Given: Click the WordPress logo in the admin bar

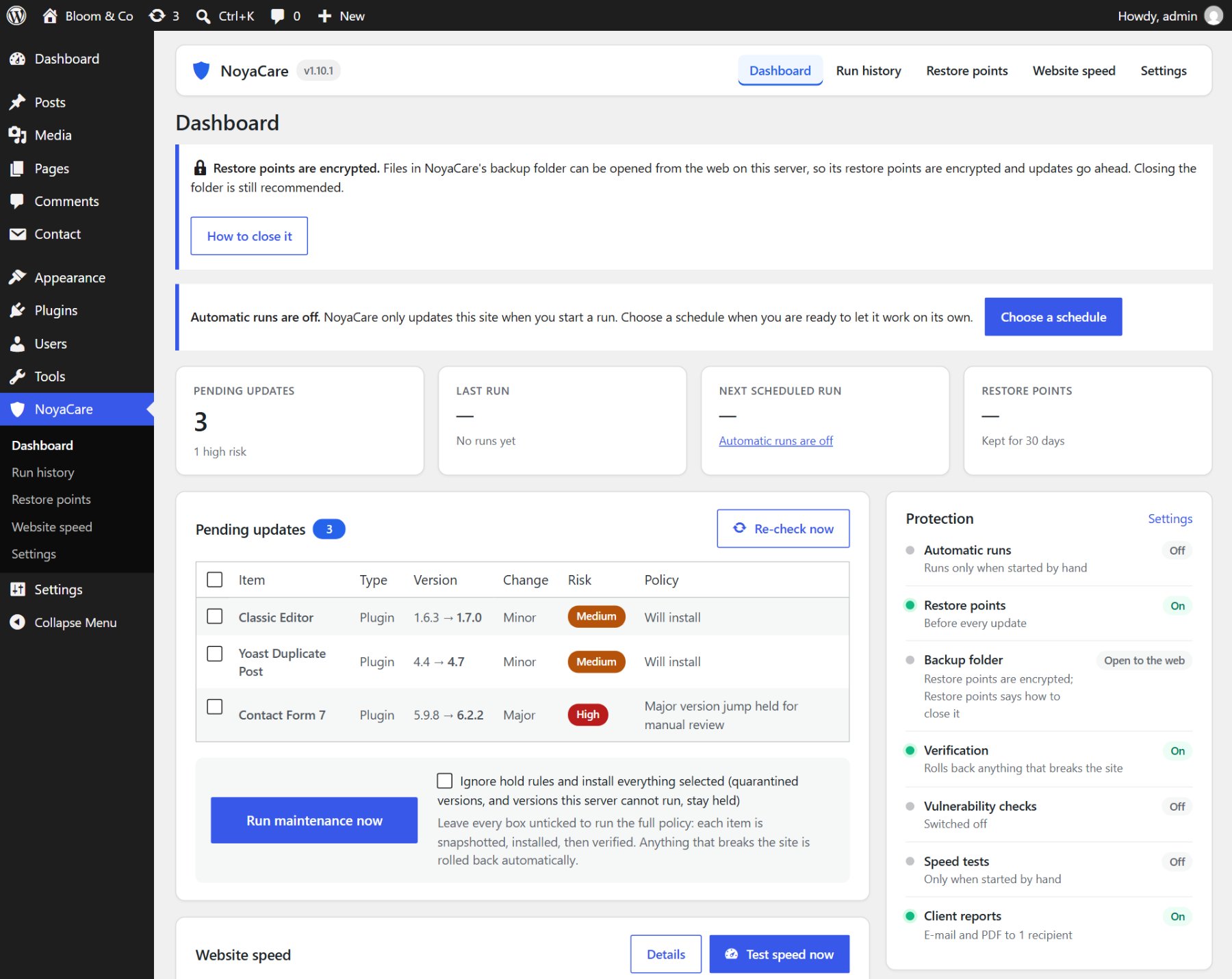Looking at the screenshot, I should click(x=16, y=15).
